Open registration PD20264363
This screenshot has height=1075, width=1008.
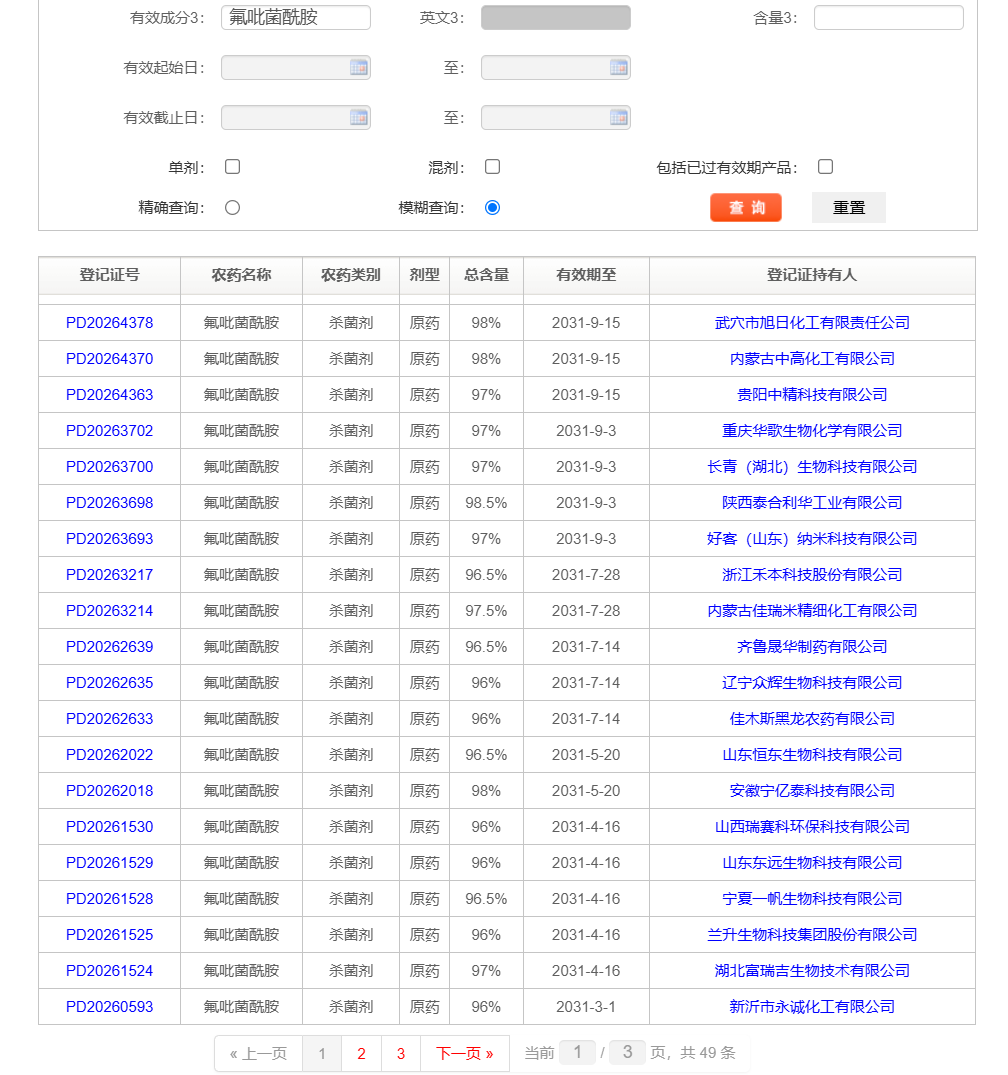pos(110,395)
